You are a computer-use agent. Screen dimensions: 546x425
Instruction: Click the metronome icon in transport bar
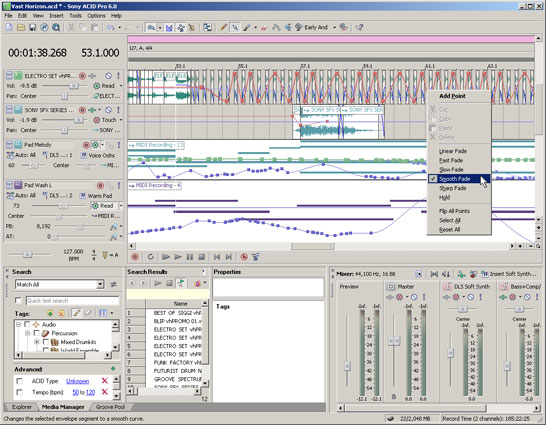click(x=244, y=257)
